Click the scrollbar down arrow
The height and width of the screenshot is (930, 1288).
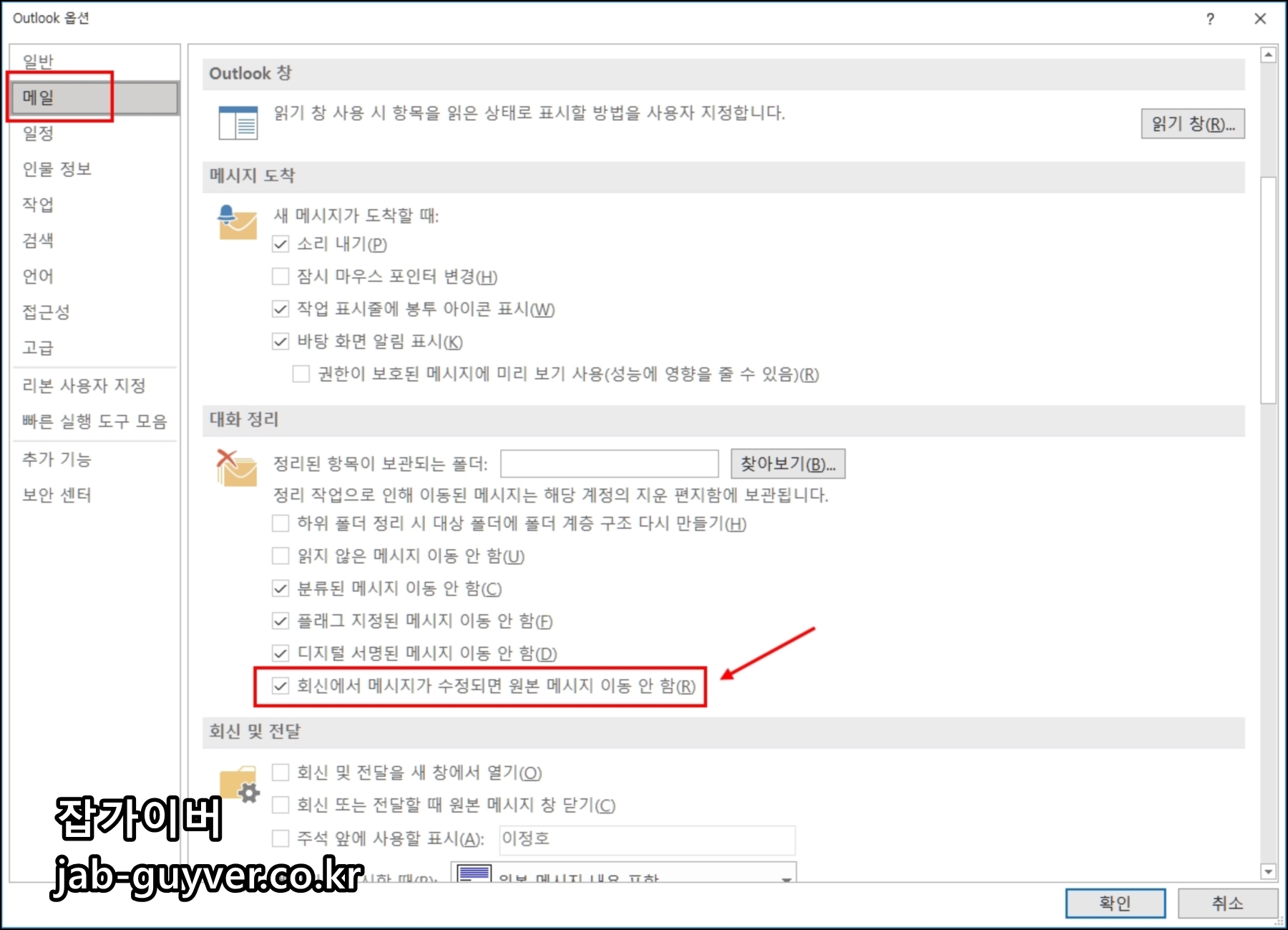tap(1269, 872)
